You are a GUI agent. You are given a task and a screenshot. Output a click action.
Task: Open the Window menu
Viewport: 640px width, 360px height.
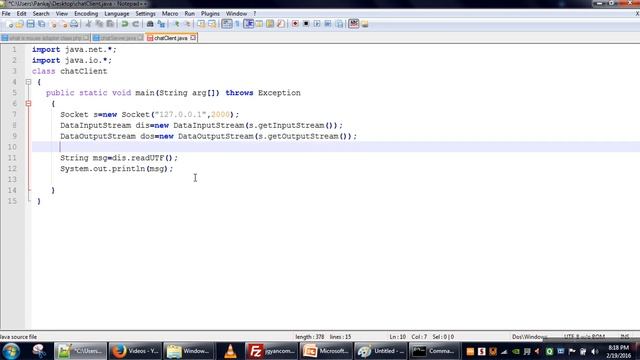pyautogui.click(x=236, y=13)
